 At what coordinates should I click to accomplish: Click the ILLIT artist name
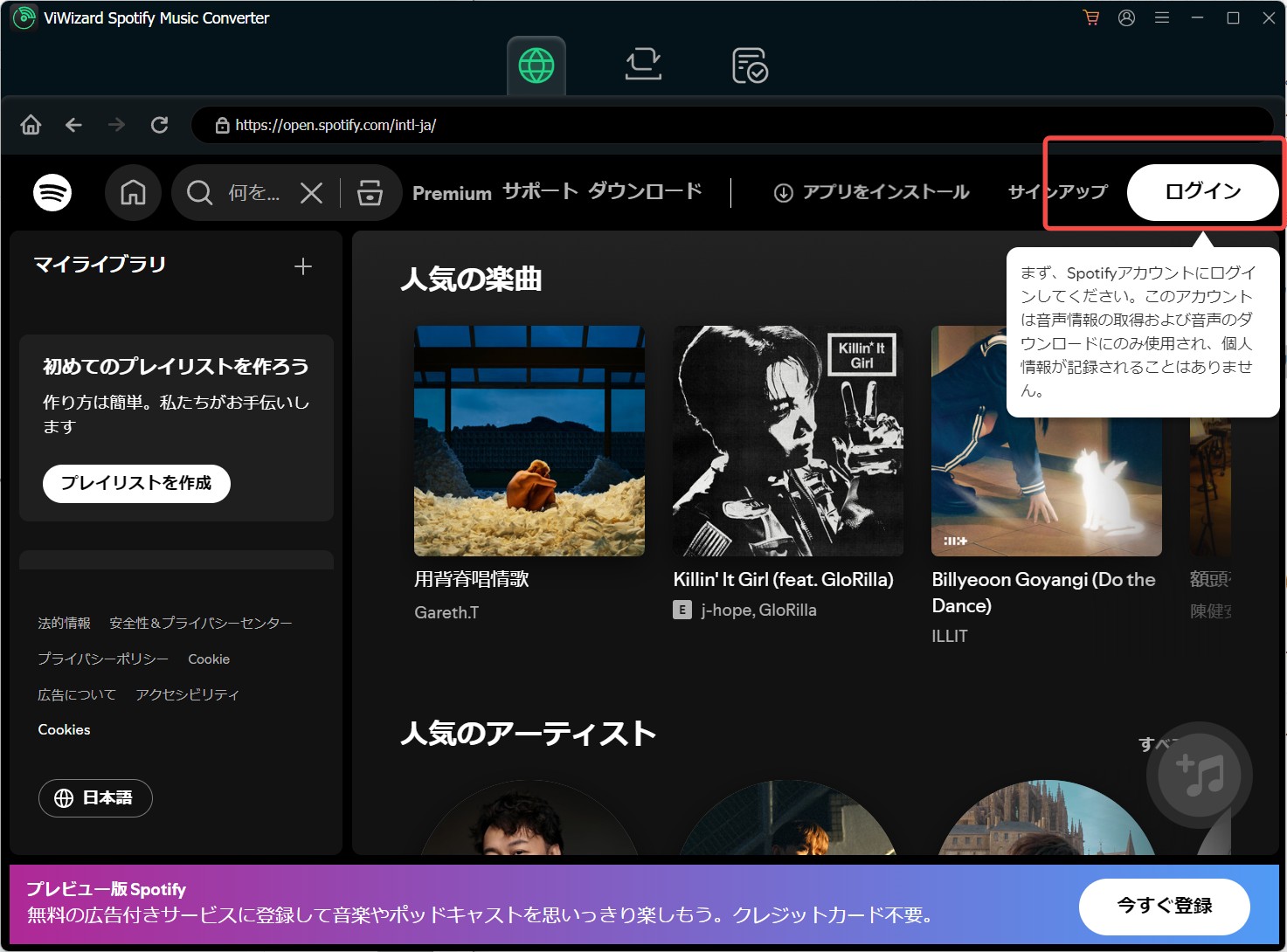950,637
